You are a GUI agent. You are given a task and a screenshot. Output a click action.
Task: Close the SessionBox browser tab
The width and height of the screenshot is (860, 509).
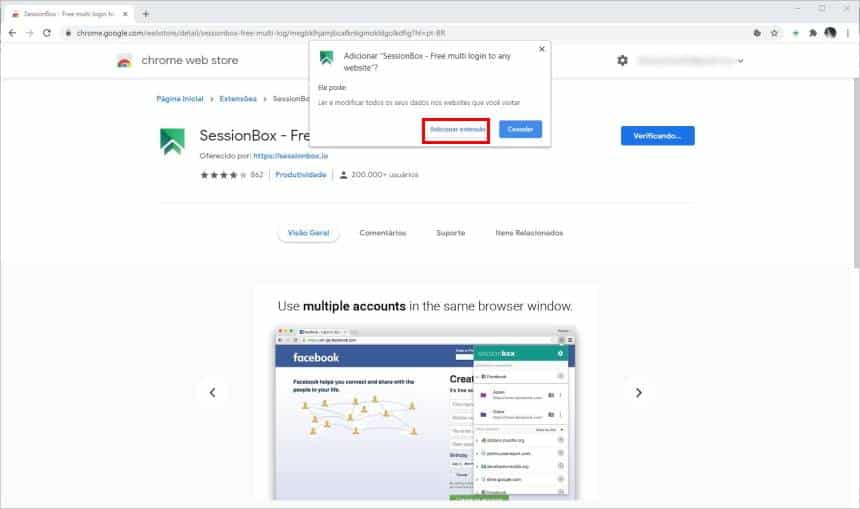pyautogui.click(x=126, y=14)
